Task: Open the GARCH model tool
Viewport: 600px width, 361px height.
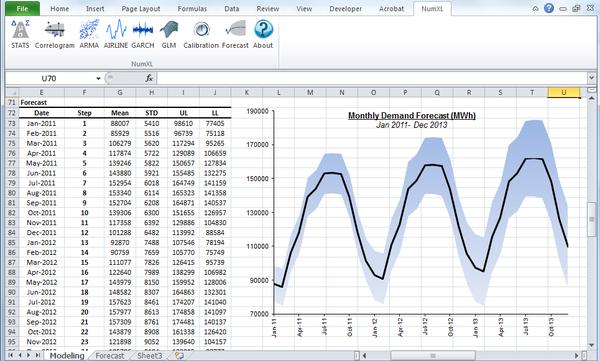Action: [x=143, y=34]
